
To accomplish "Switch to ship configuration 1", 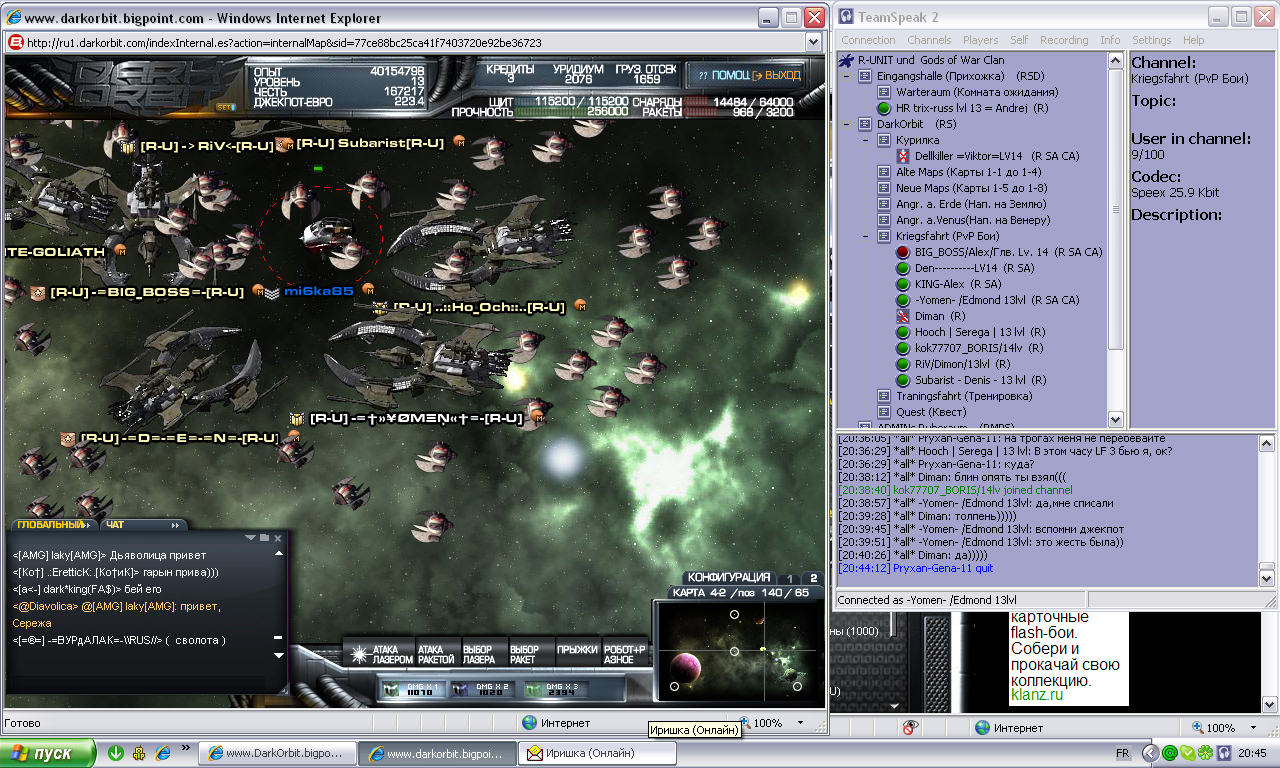I will 789,578.
